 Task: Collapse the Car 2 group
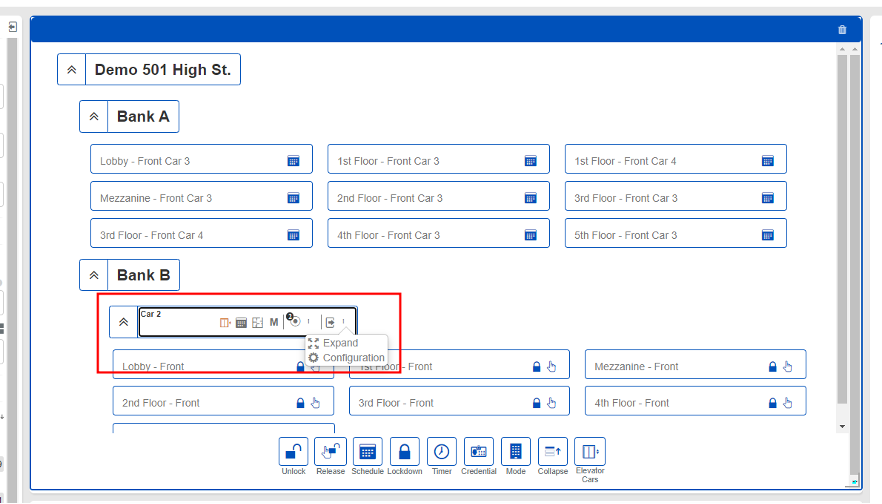[x=123, y=322]
